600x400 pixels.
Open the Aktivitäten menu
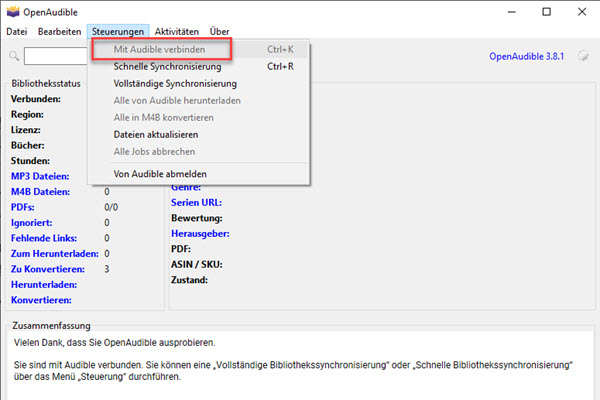[x=177, y=32]
